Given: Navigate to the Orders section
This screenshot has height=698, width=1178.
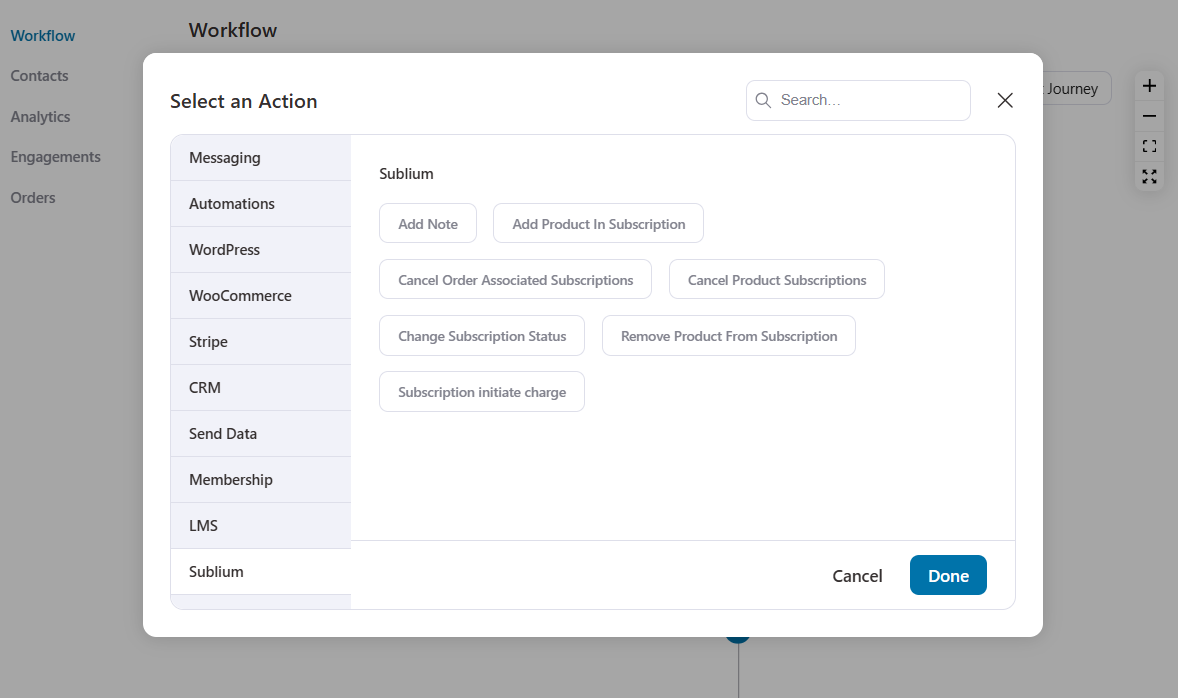Looking at the screenshot, I should point(32,197).
